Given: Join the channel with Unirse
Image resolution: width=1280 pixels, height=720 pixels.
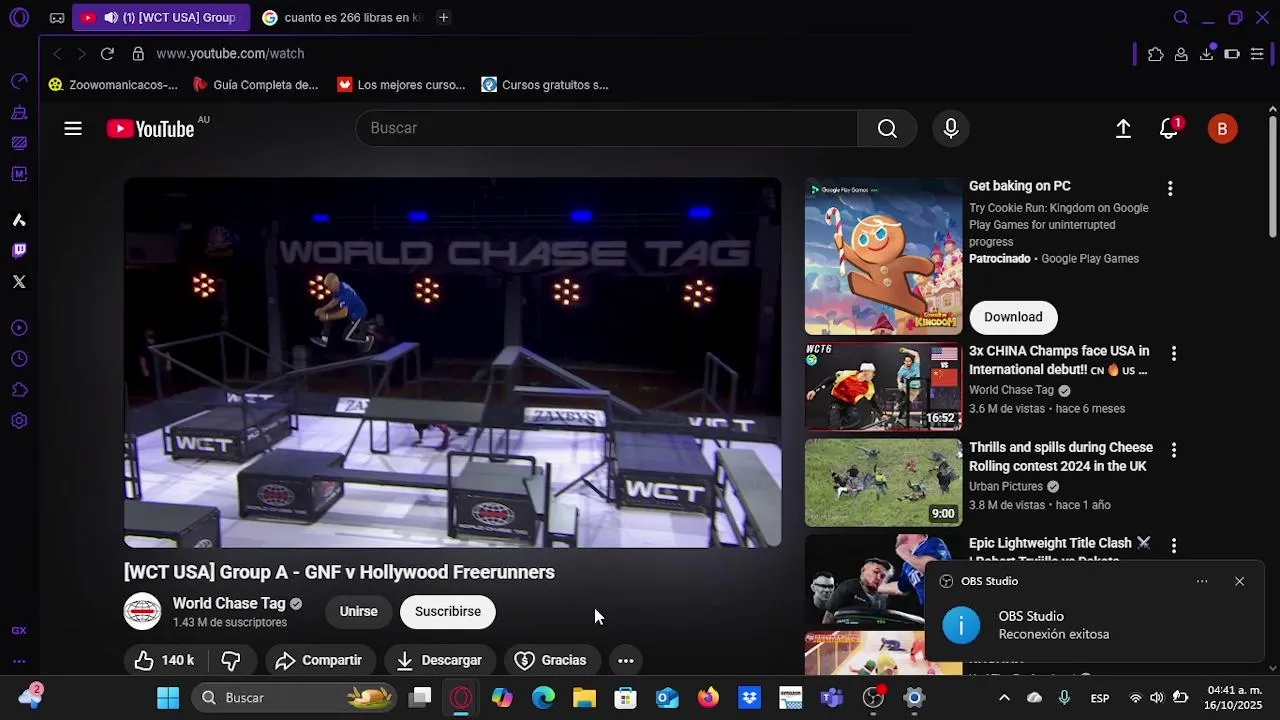Looking at the screenshot, I should [x=358, y=611].
